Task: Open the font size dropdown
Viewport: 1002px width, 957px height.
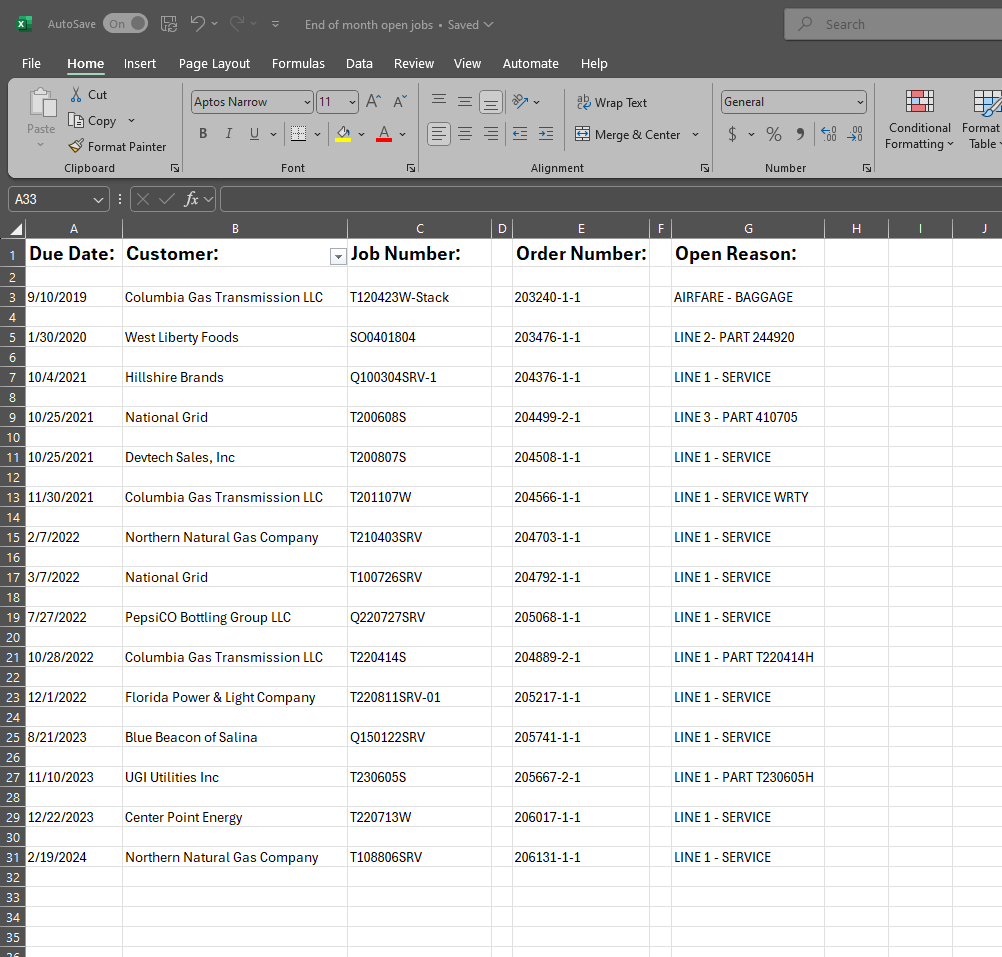Action: point(352,102)
